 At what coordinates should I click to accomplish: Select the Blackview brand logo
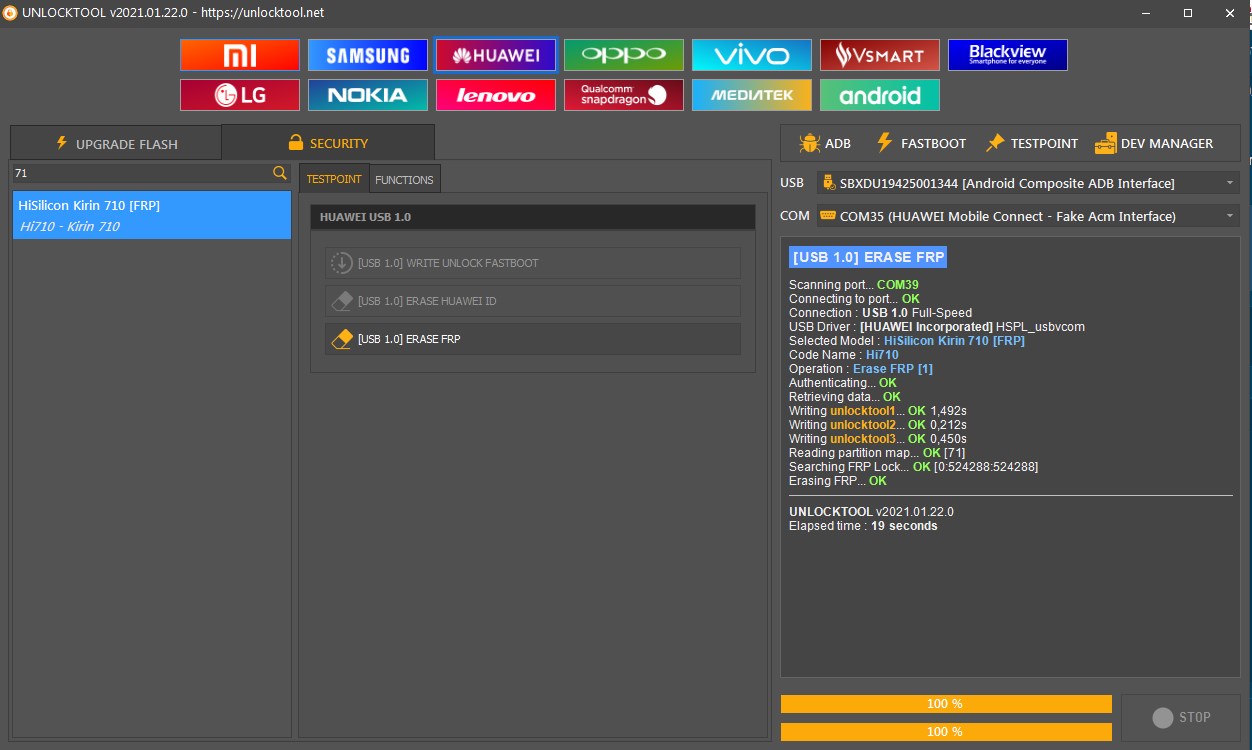coord(1008,55)
